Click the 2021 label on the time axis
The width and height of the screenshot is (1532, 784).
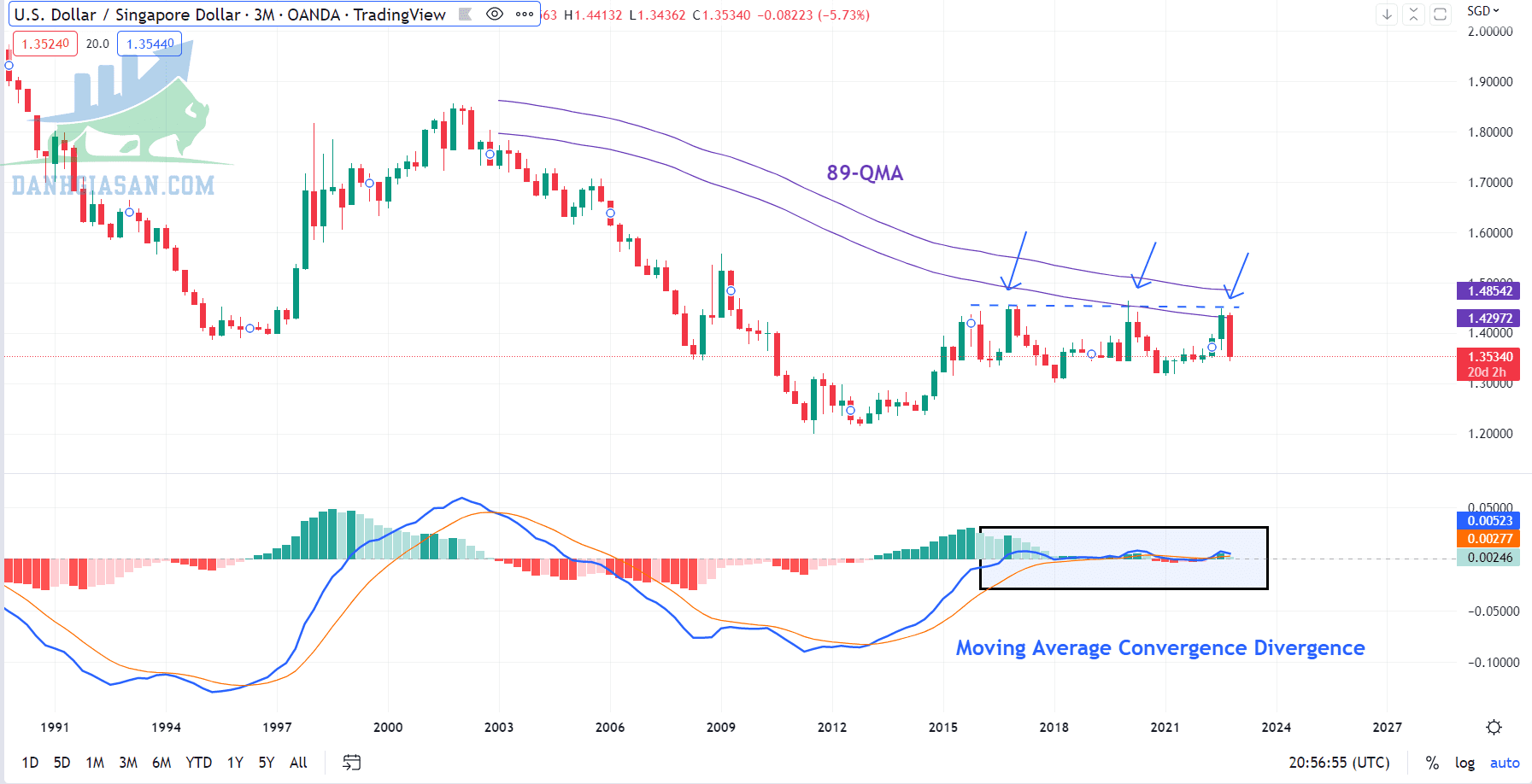[x=1165, y=728]
